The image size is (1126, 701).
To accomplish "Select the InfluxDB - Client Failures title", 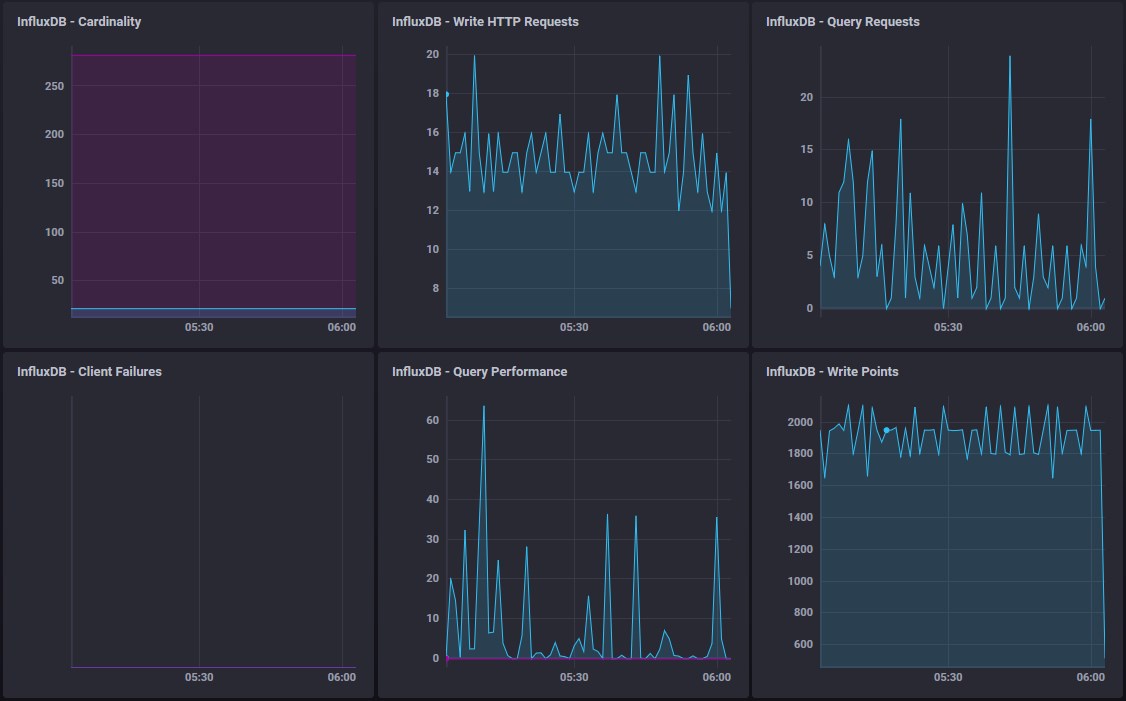I will (x=89, y=371).
